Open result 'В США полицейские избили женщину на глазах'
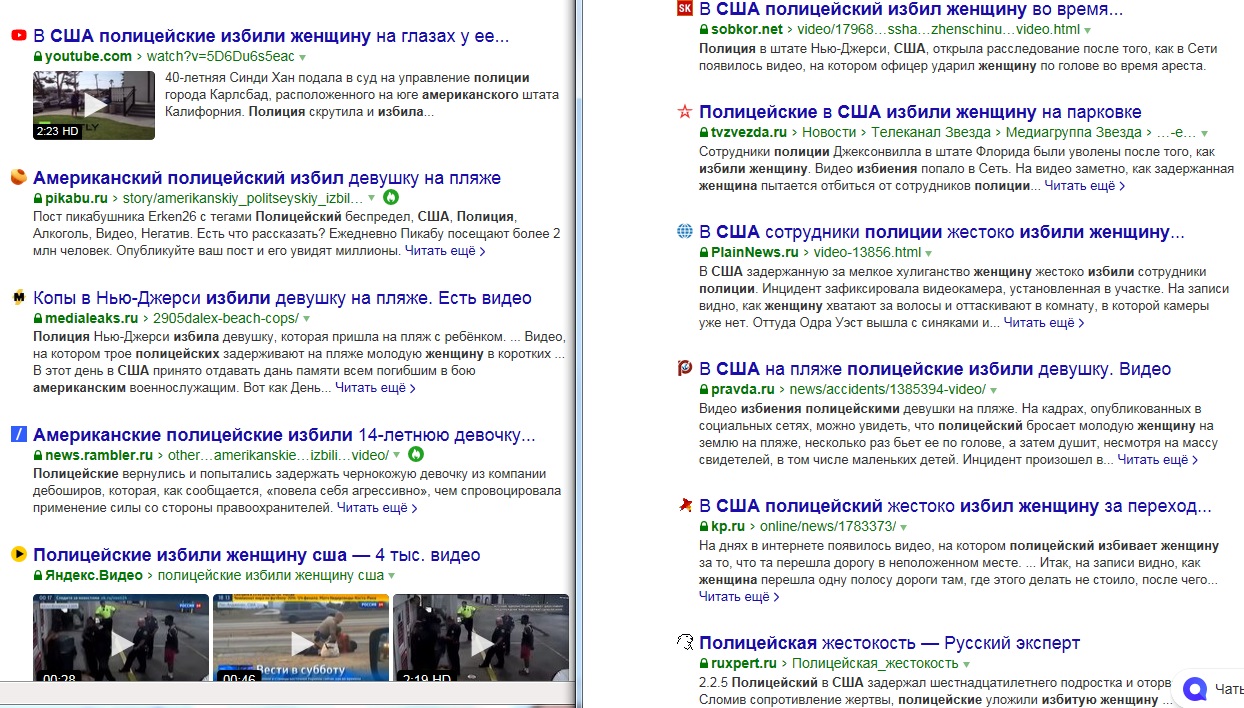The height and width of the screenshot is (708, 1244). coord(271,37)
